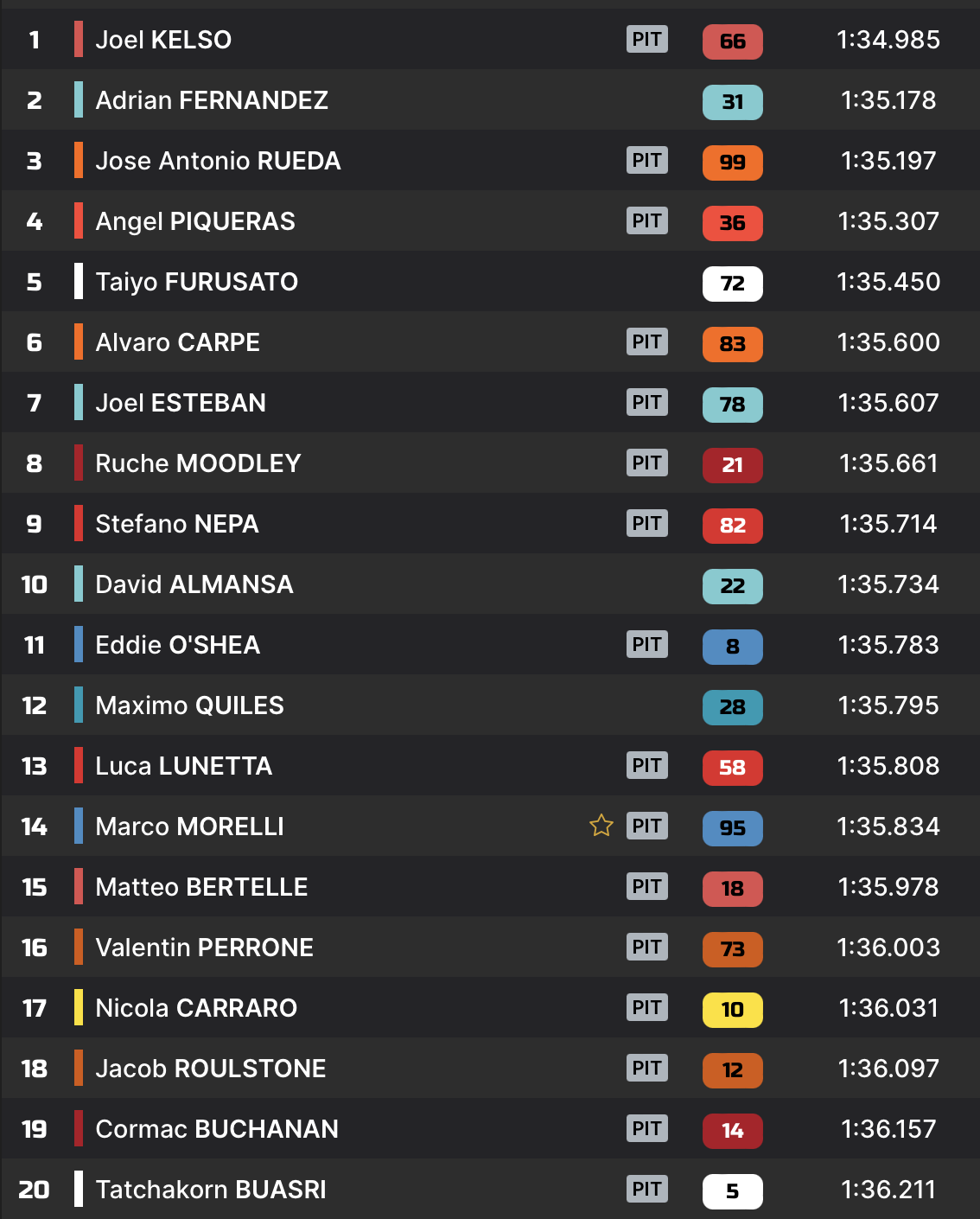
Task: Click Maximo QUILES's name
Action: tap(189, 705)
